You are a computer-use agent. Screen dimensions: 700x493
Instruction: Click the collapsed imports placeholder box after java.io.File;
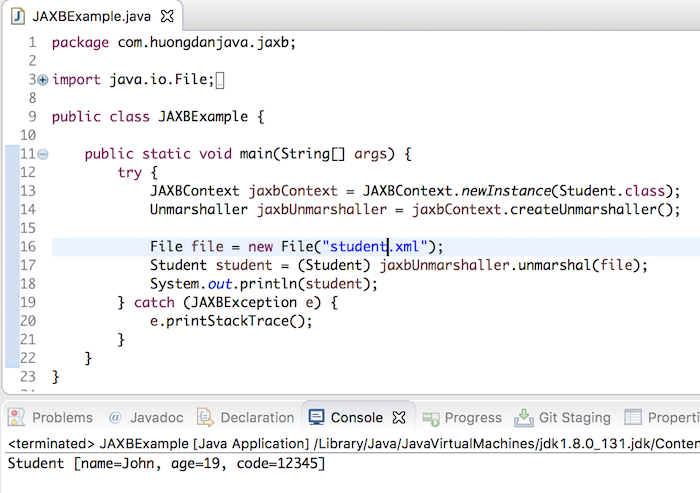220,81
